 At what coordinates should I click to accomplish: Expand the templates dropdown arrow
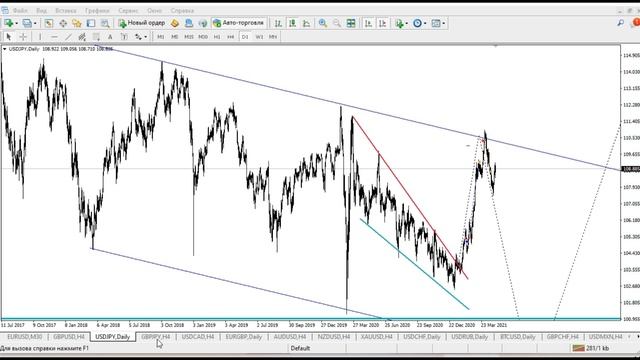click(444, 23)
